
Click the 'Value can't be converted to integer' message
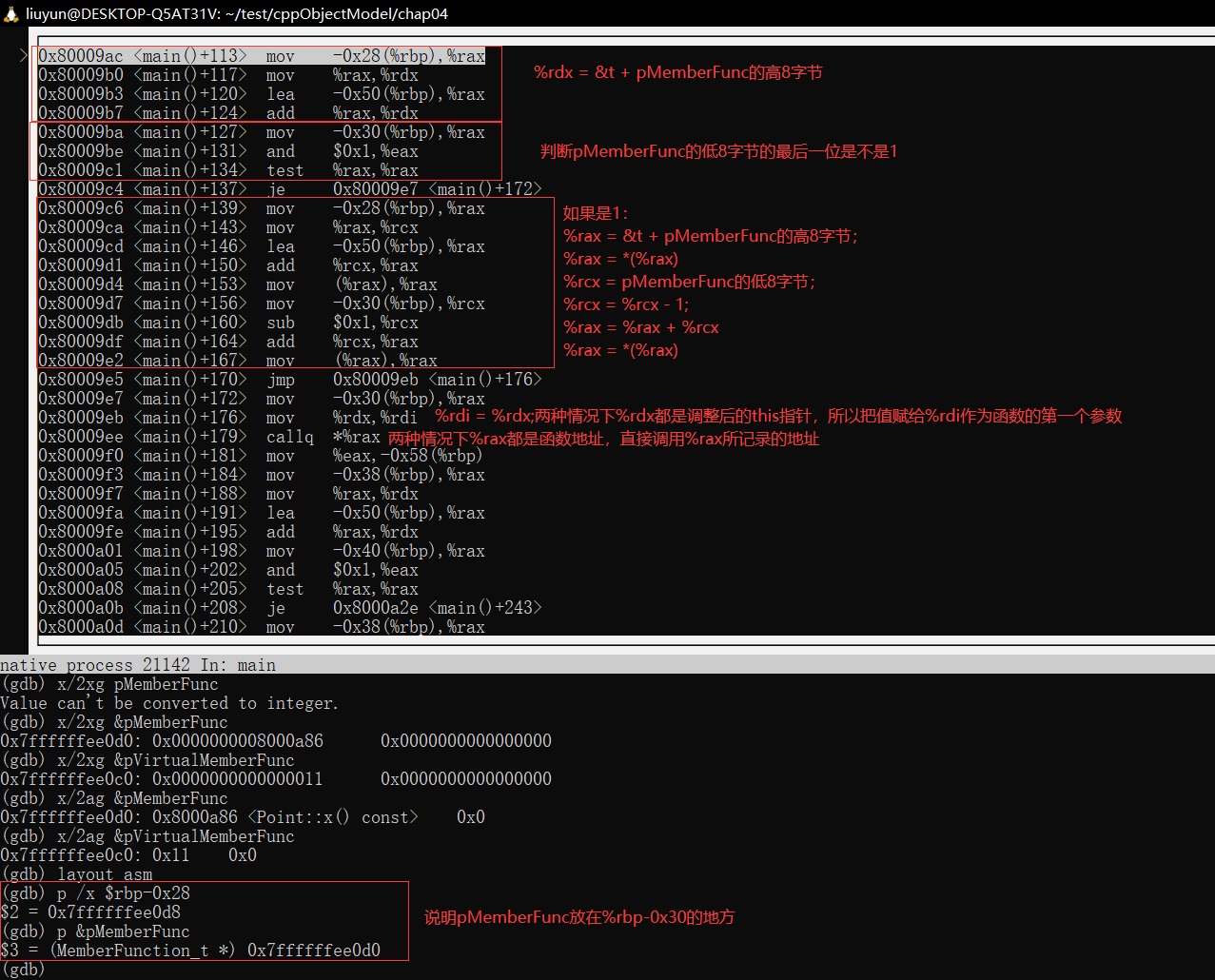[169, 703]
